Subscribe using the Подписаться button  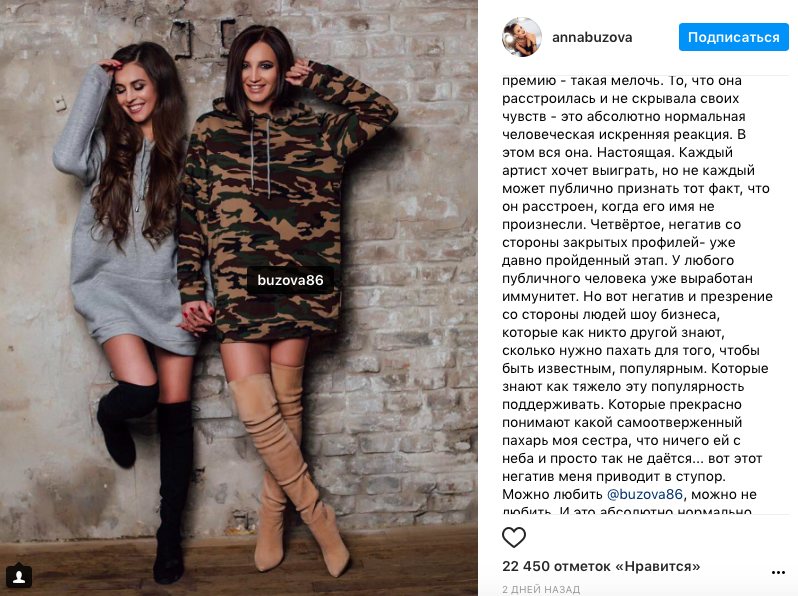point(733,37)
